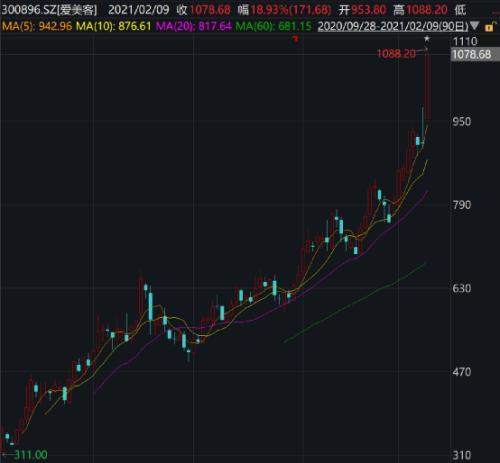Click the 311.00 low annotation on chart
This screenshot has width=500, height=463.
click(31, 455)
